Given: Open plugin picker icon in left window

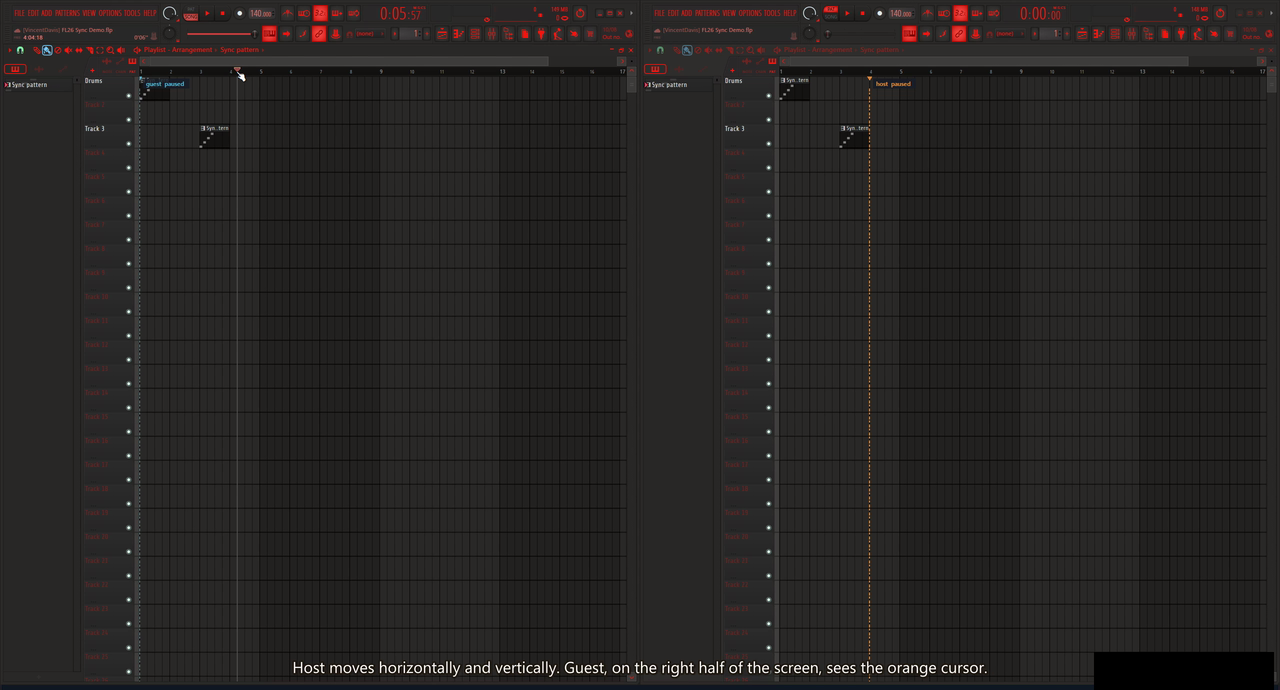Looking at the screenshot, I should (x=540, y=34).
